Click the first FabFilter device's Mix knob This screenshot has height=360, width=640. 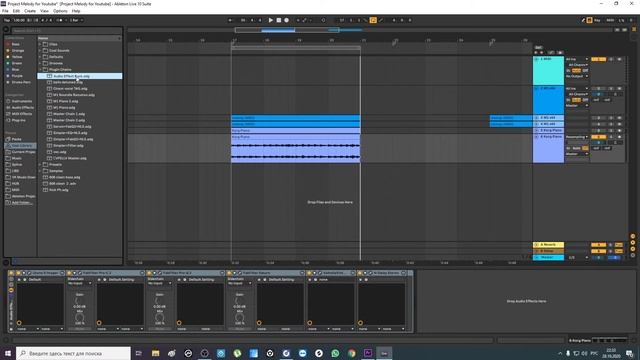click(80, 318)
